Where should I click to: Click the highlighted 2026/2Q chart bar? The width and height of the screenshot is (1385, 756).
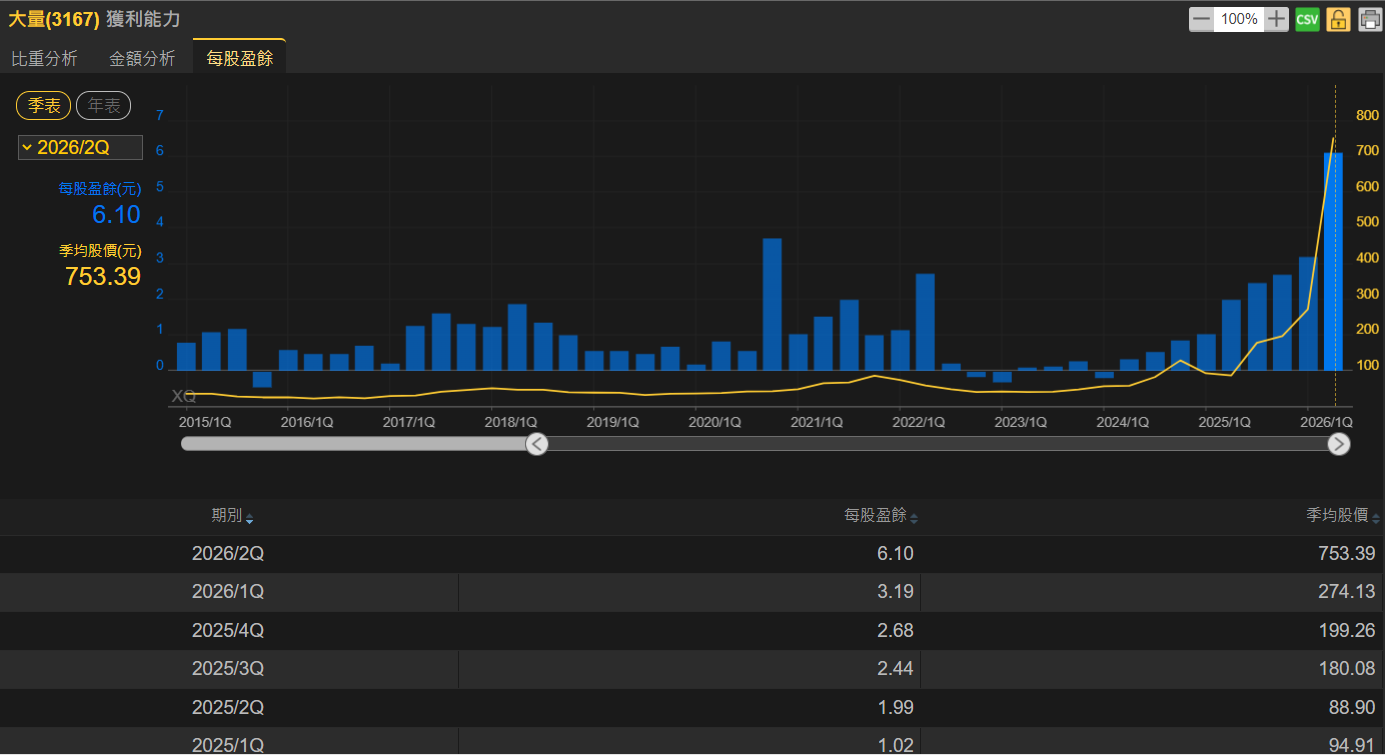pyautogui.click(x=1333, y=262)
